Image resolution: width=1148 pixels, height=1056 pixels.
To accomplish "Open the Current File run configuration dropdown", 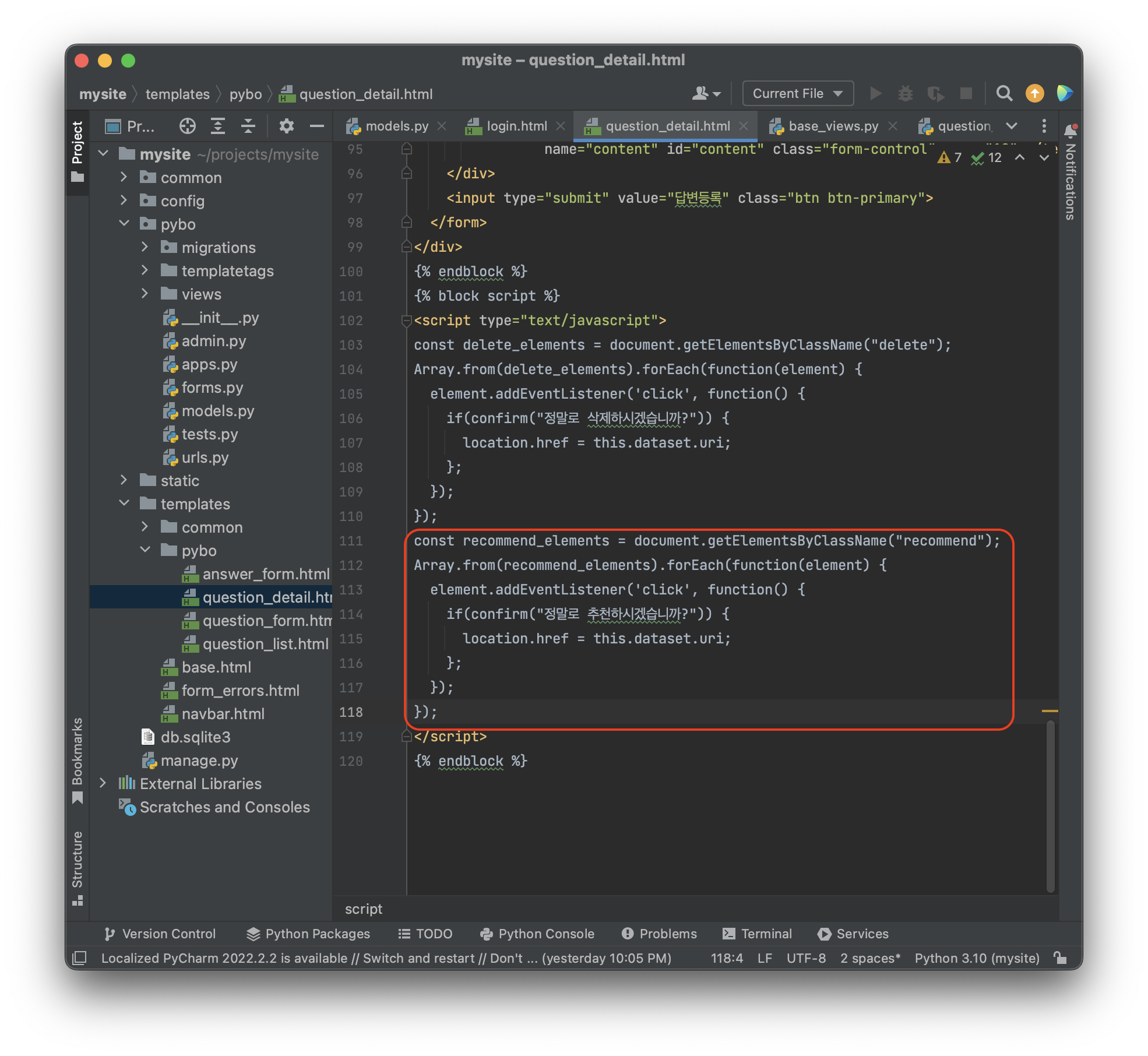I will tap(798, 93).
